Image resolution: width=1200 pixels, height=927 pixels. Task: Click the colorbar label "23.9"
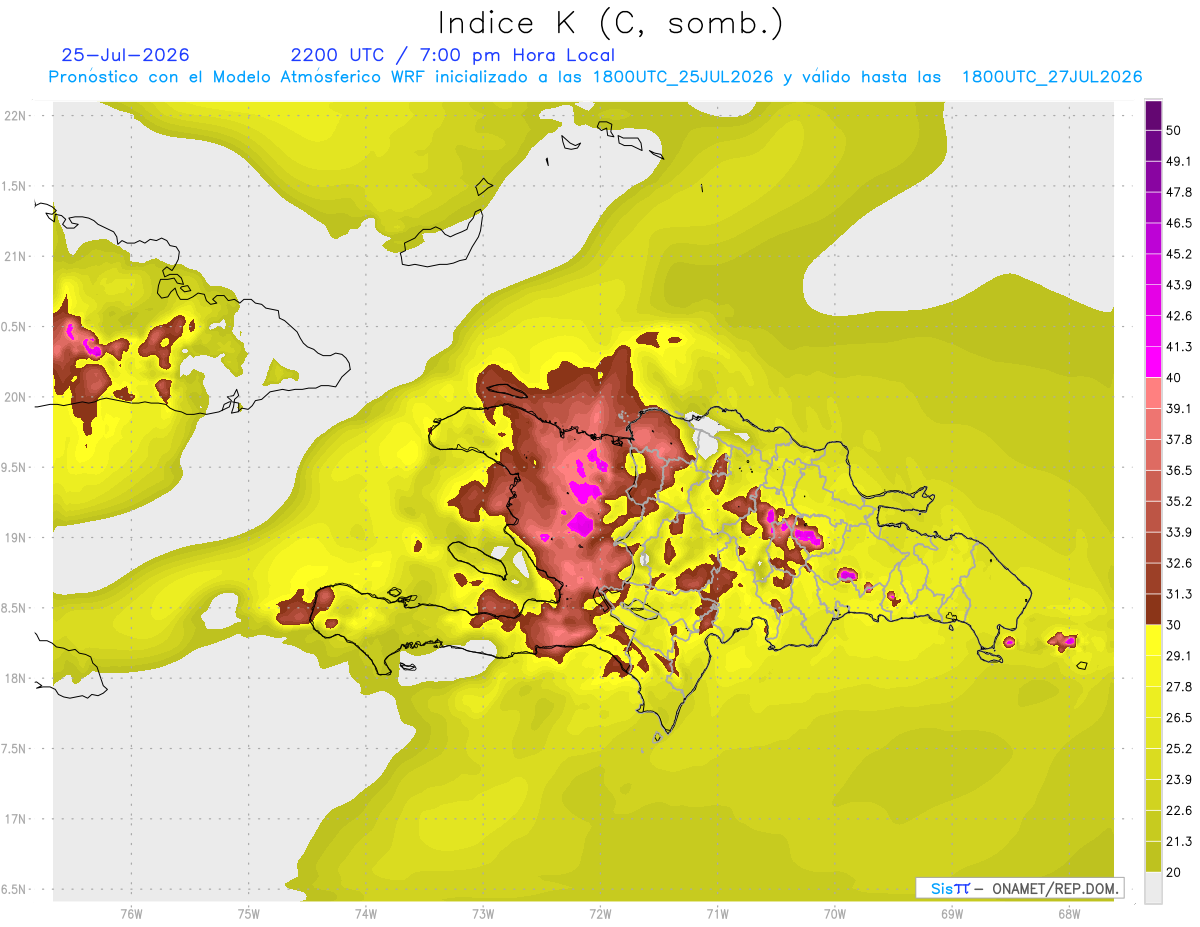(x=1179, y=779)
